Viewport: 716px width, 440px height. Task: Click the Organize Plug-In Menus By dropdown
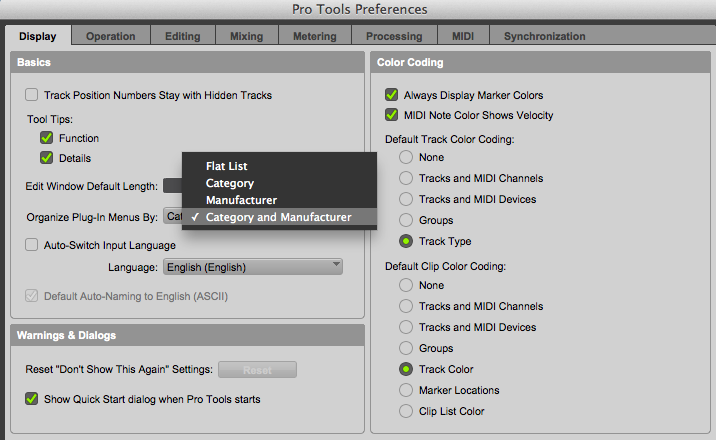click(173, 216)
